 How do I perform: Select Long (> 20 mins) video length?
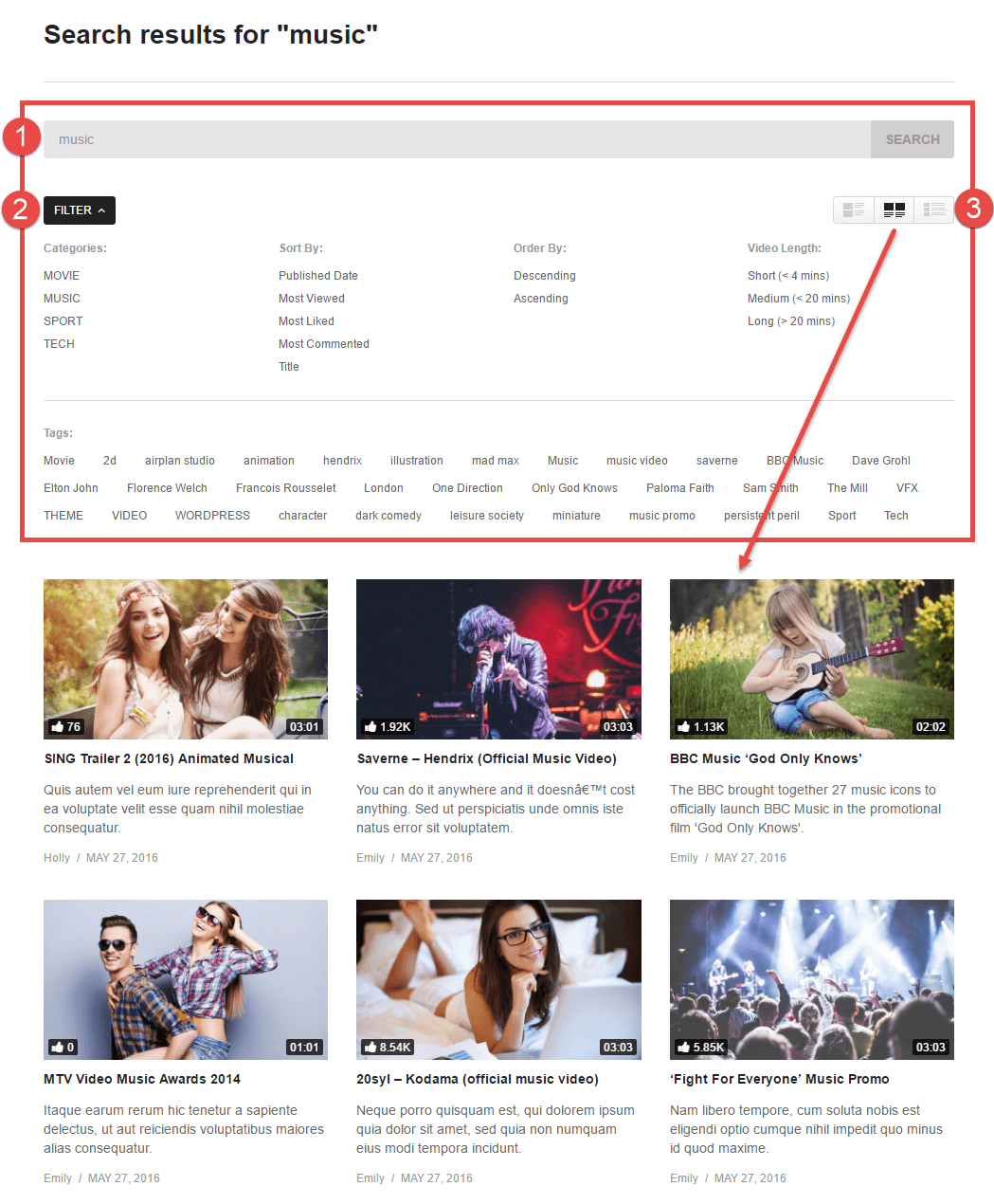(790, 321)
